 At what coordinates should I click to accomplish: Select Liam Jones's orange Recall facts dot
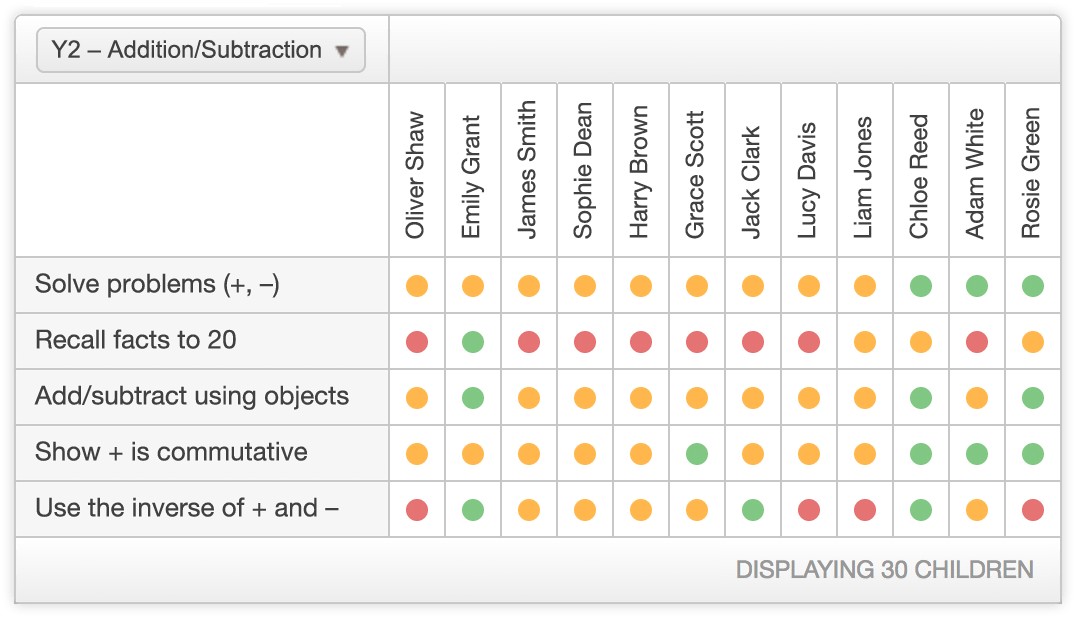(x=865, y=342)
